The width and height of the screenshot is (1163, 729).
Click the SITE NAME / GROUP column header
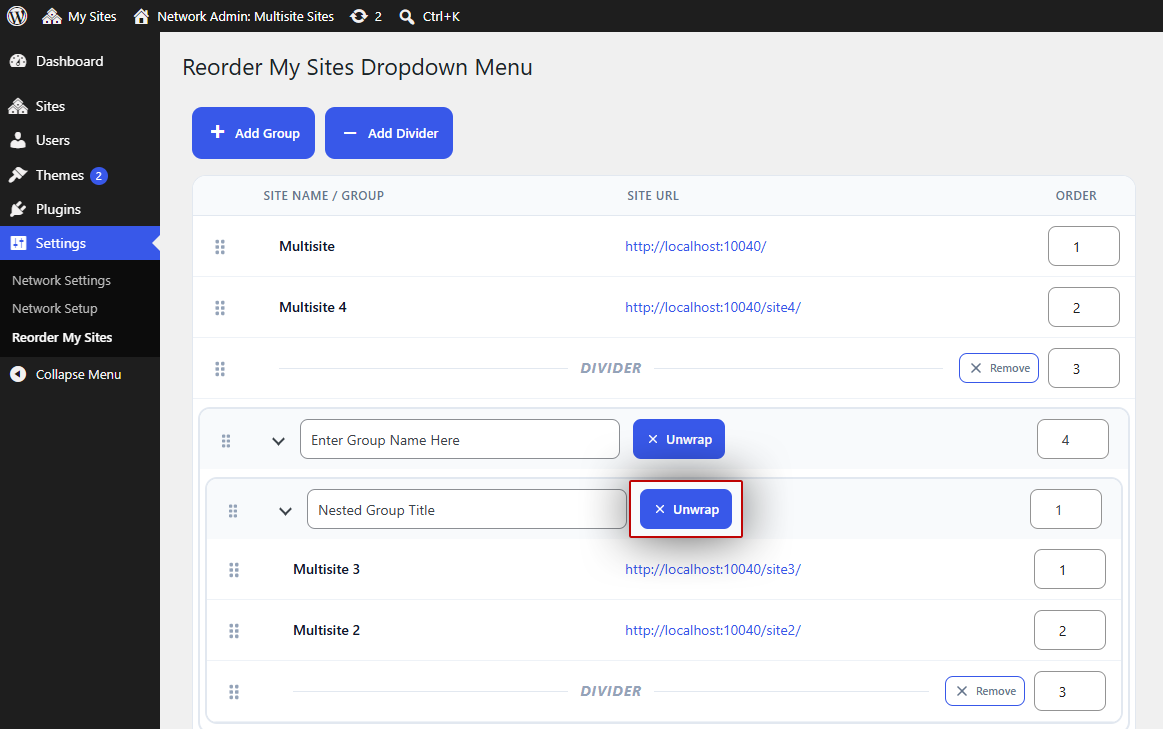pyautogui.click(x=323, y=196)
